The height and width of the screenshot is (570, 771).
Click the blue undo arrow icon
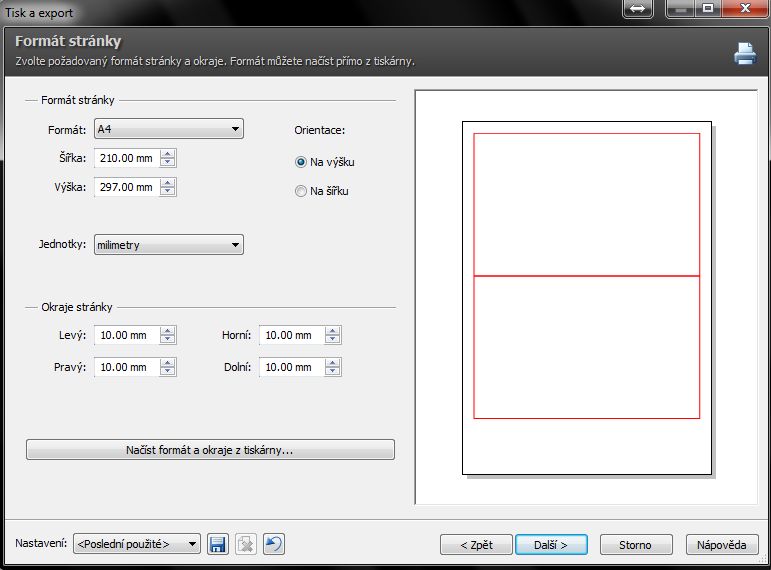click(273, 544)
